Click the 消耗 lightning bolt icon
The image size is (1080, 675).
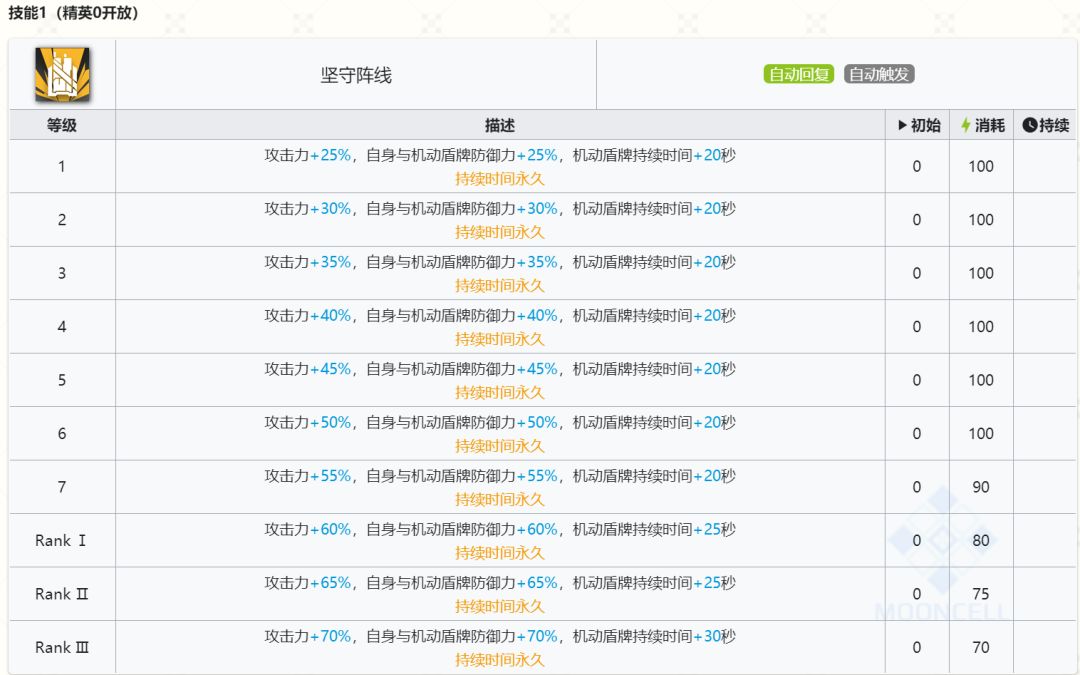click(x=965, y=126)
